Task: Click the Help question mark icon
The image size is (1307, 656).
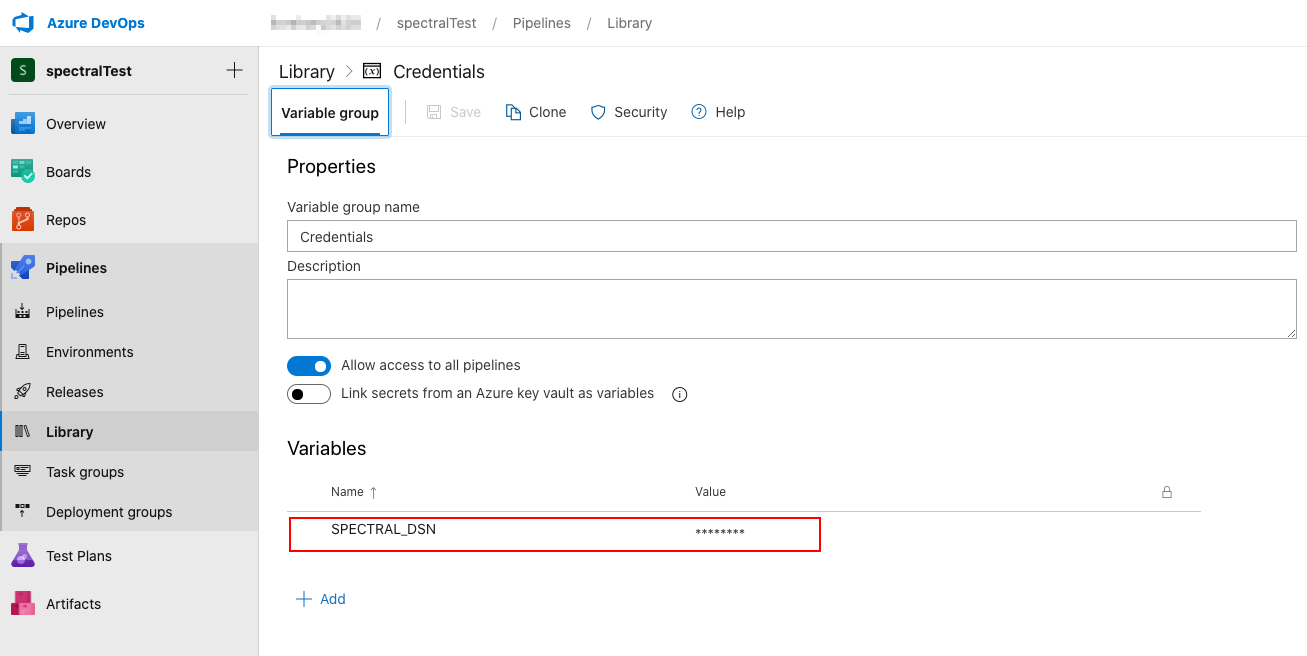Action: (x=699, y=112)
